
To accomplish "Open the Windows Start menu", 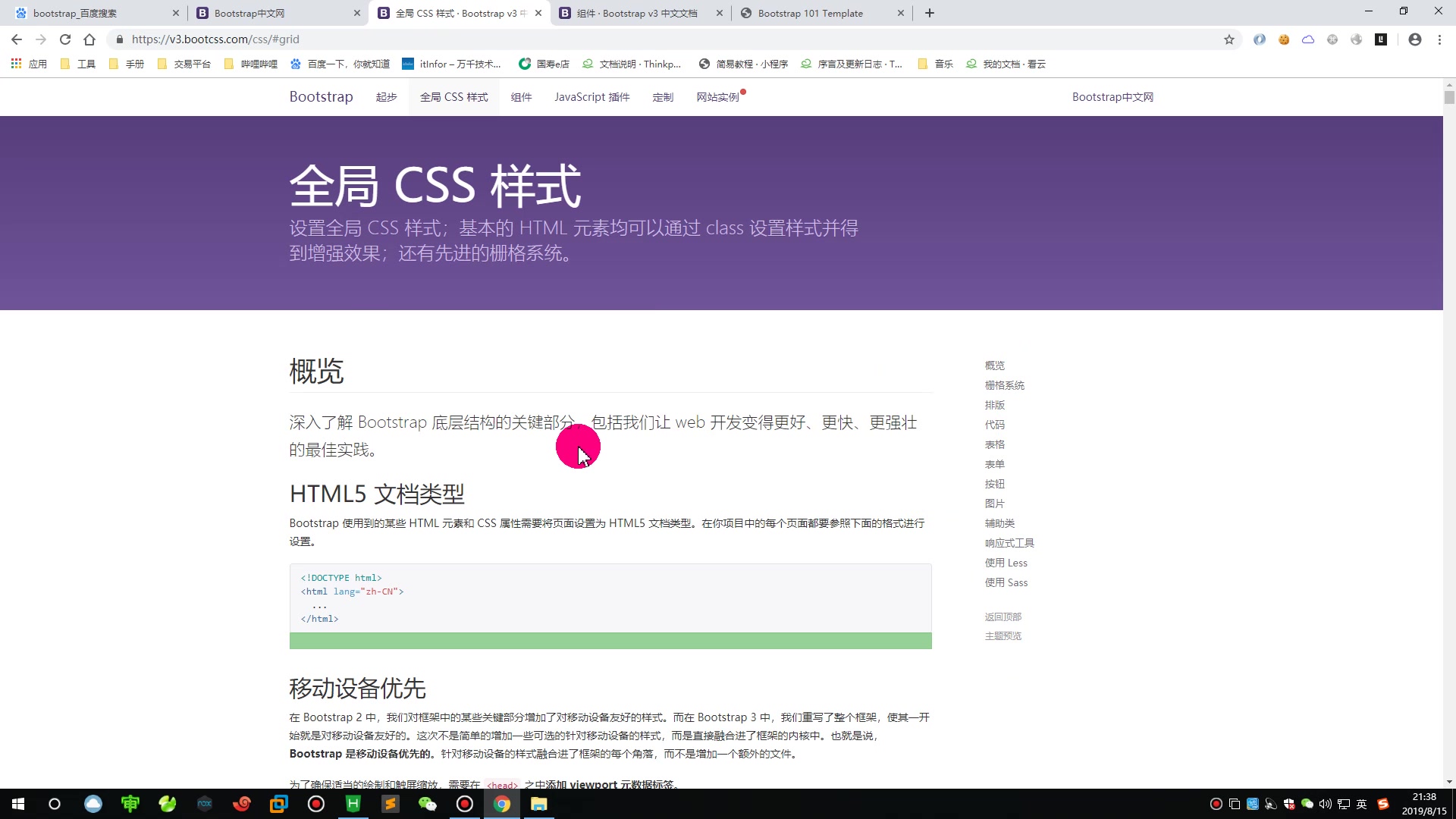I will [18, 804].
